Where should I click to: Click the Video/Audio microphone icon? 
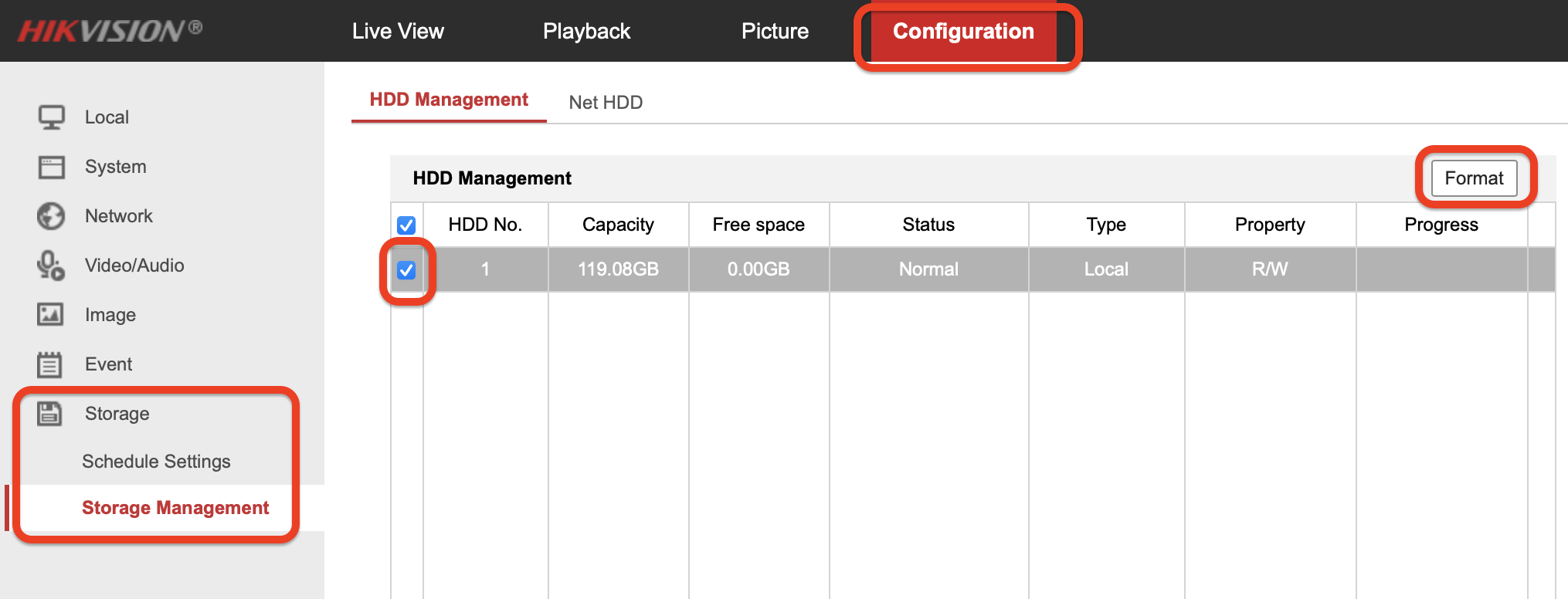pyautogui.click(x=51, y=266)
